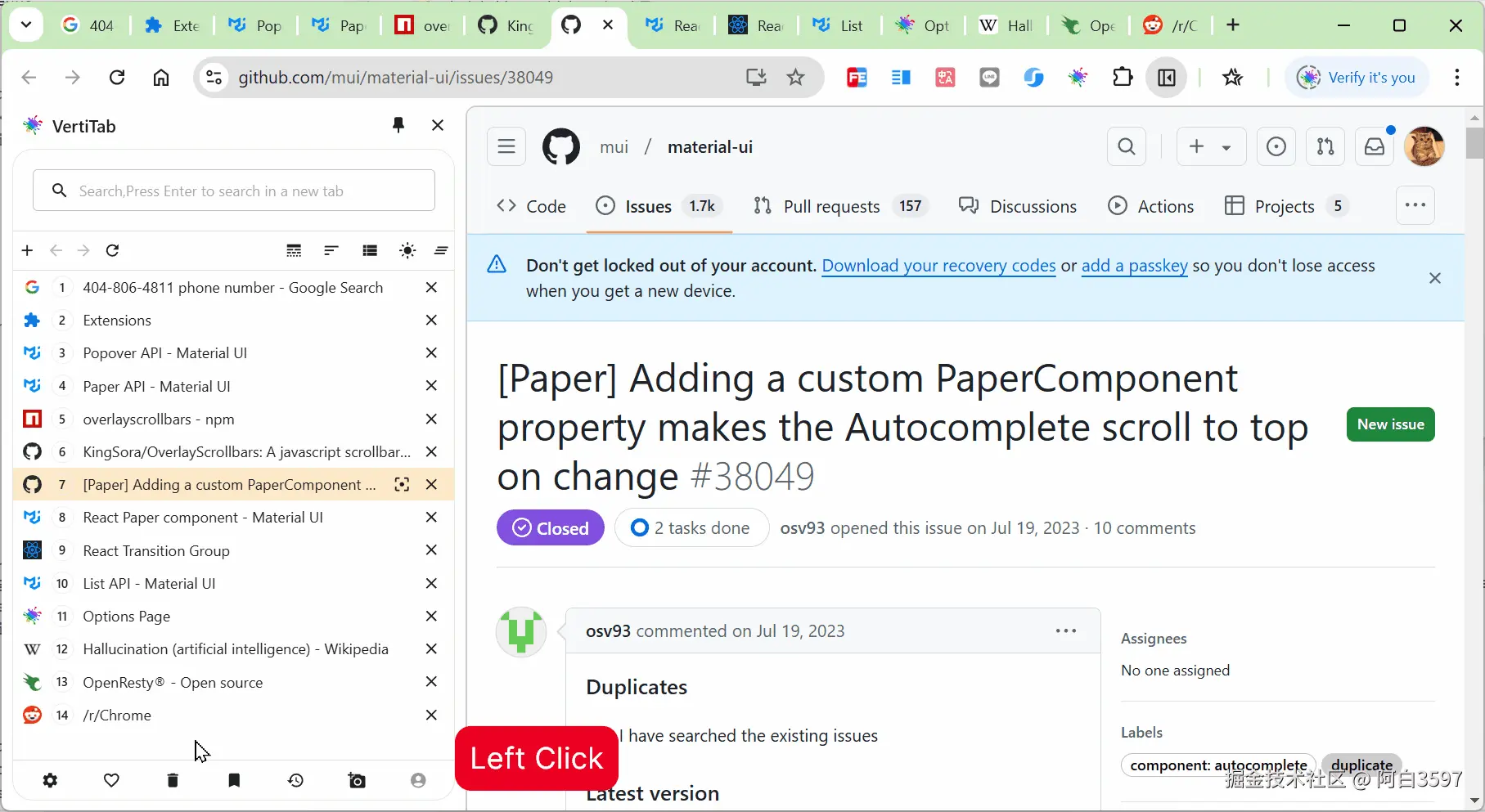
Task: Close the 'List API - Material UI' row
Action: click(431, 583)
